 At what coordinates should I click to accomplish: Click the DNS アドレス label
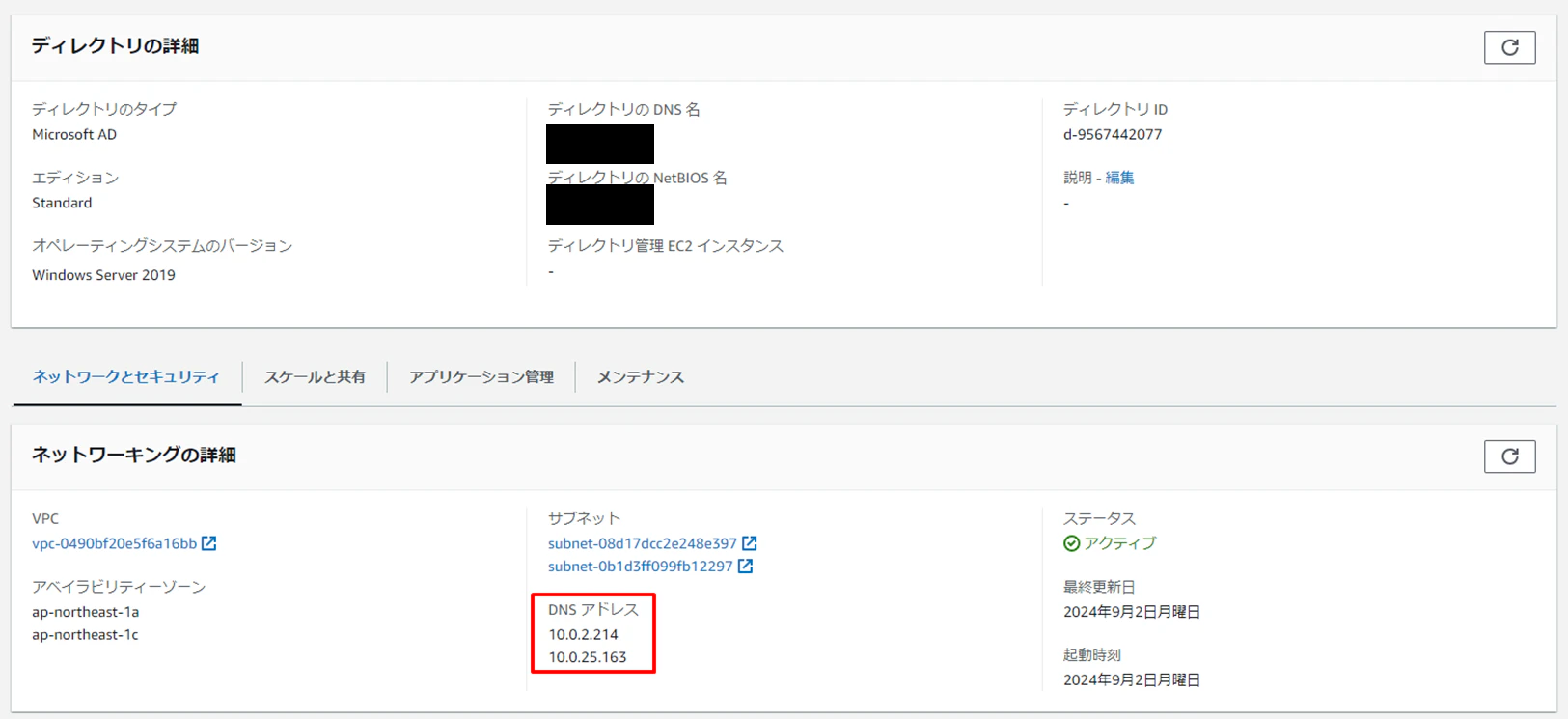tap(593, 610)
